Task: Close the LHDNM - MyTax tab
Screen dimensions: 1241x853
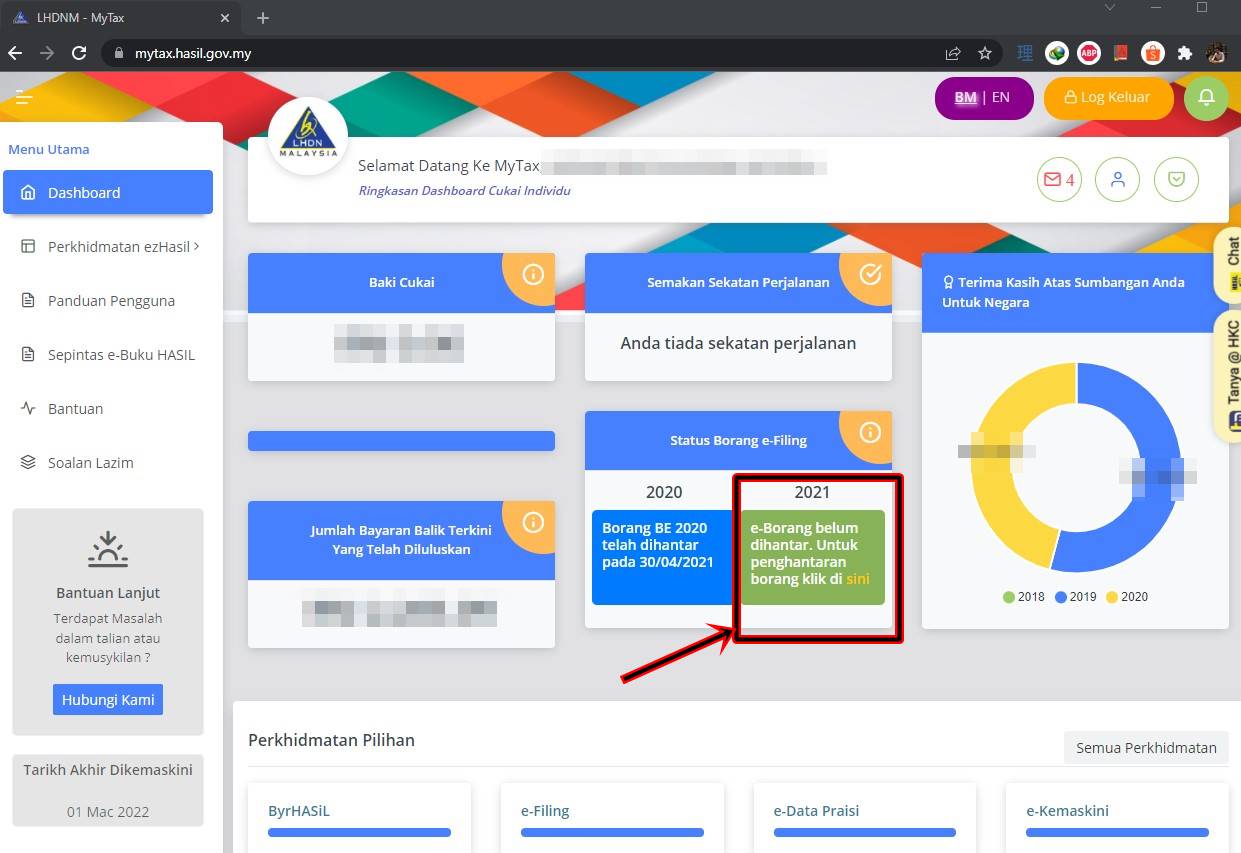Action: [224, 18]
